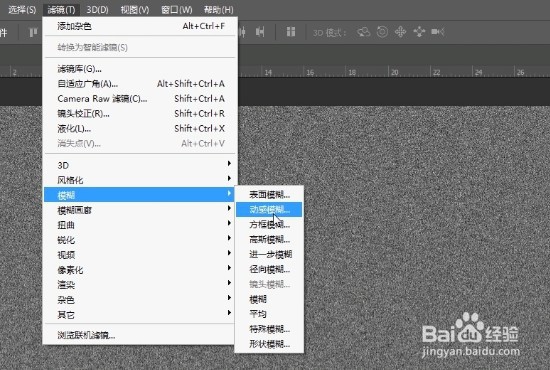This screenshot has width=550, height=370.
Task: Select 特殊模糊... smart blur
Action: pyautogui.click(x=269, y=329)
